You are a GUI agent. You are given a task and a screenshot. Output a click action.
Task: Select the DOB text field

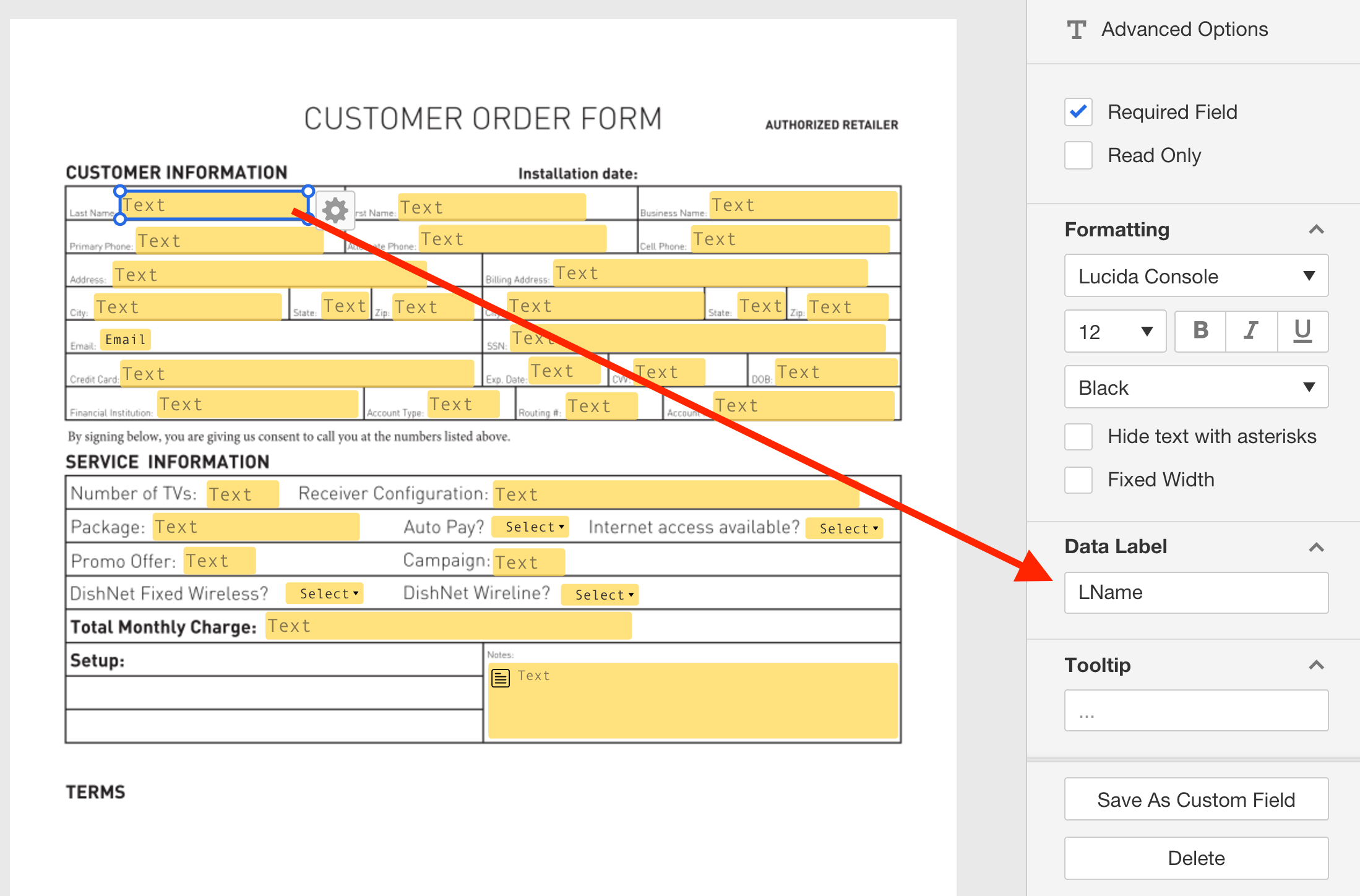(836, 372)
